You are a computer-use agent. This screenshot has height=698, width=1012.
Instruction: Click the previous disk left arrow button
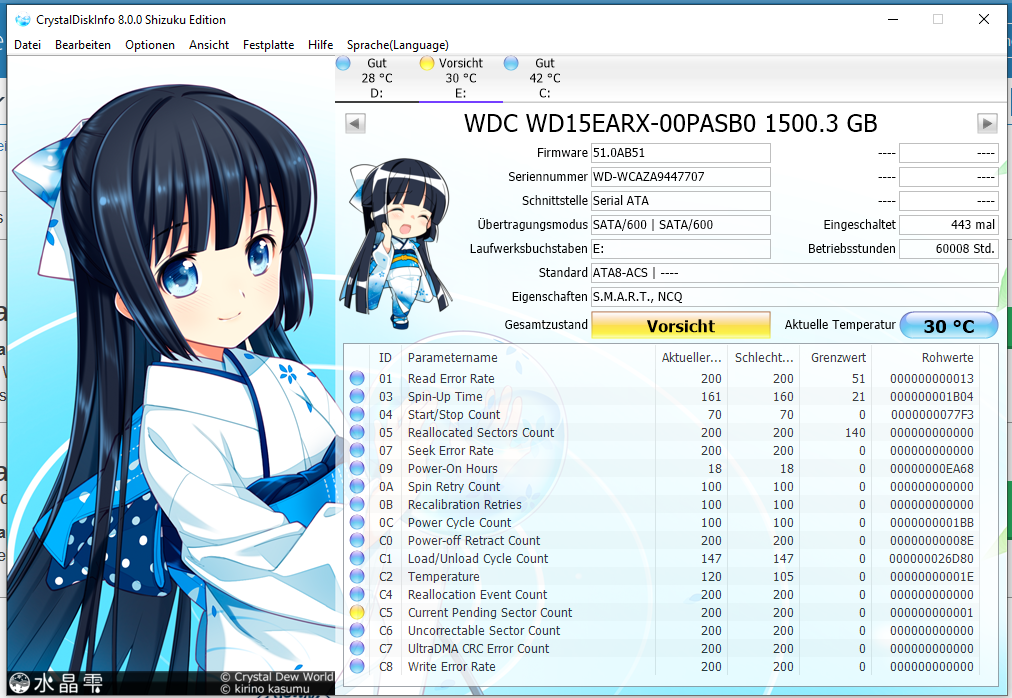355,123
